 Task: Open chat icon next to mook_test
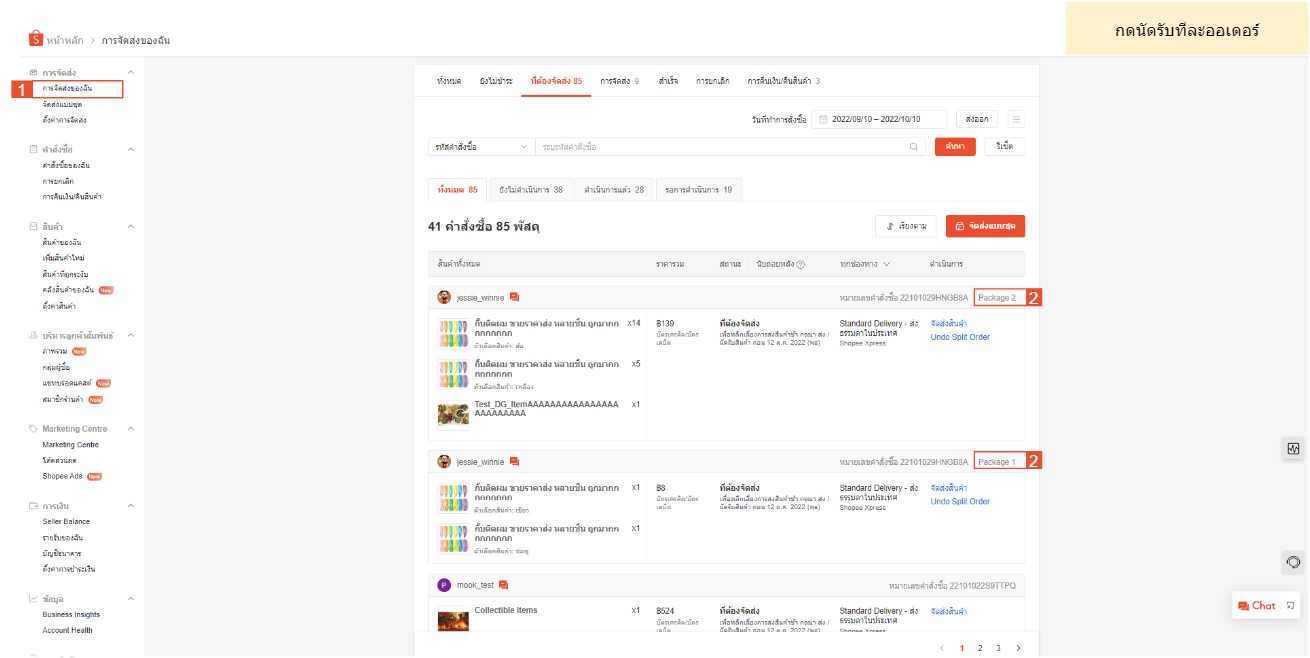coord(504,585)
